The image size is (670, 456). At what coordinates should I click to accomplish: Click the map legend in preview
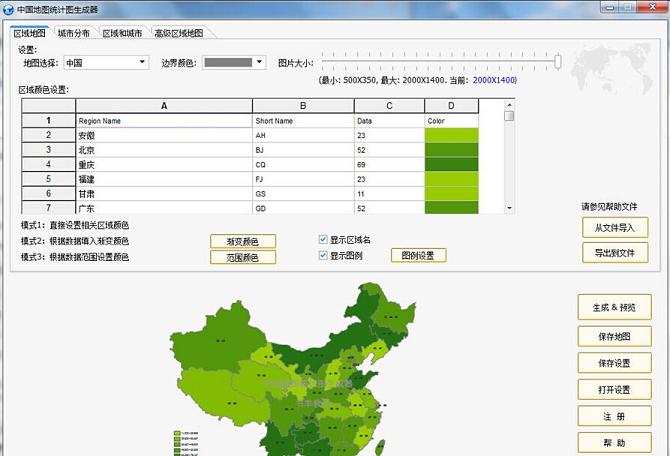(186, 444)
